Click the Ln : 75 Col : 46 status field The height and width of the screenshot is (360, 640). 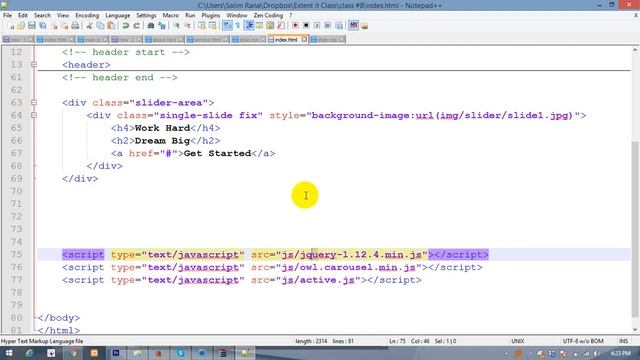pyautogui.click(x=409, y=341)
